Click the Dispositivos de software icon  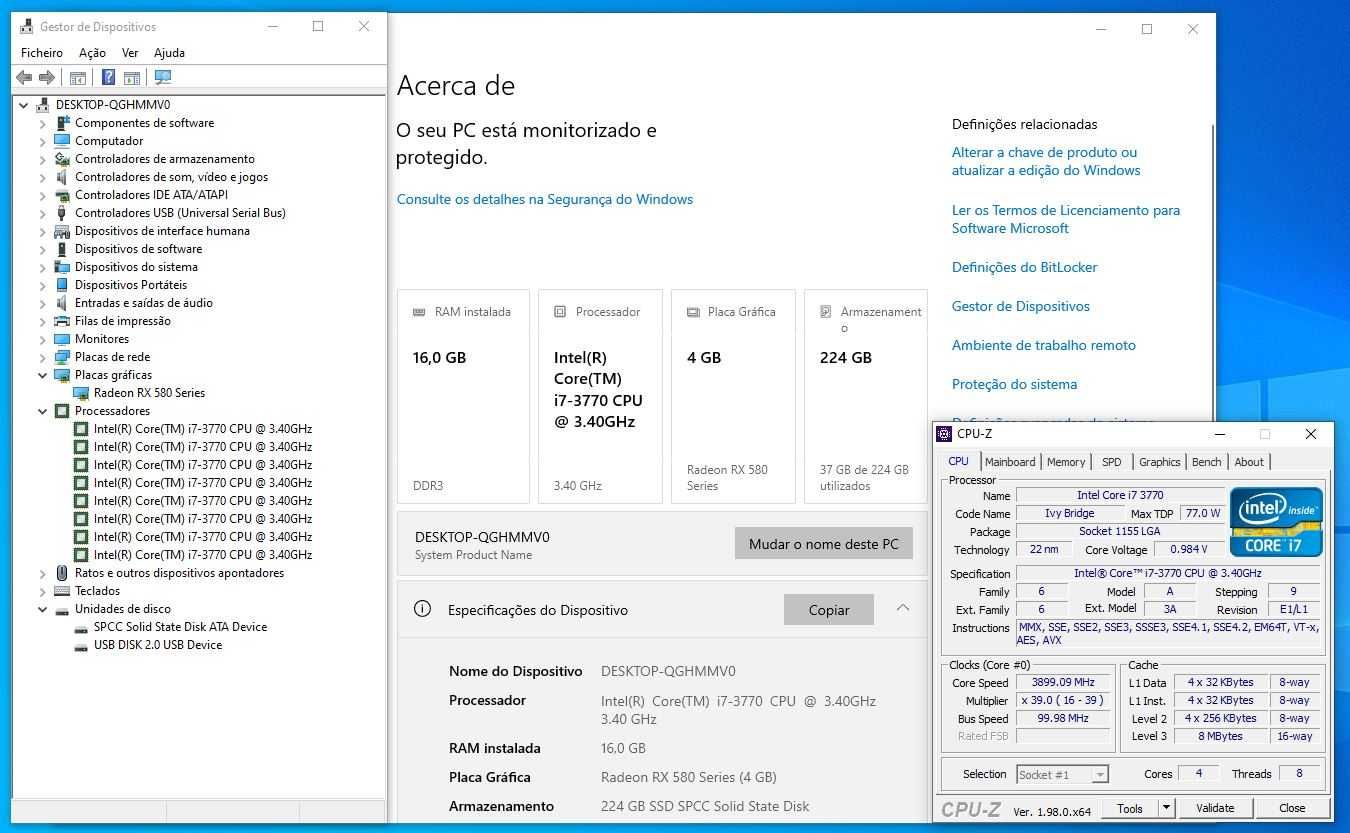[x=62, y=249]
